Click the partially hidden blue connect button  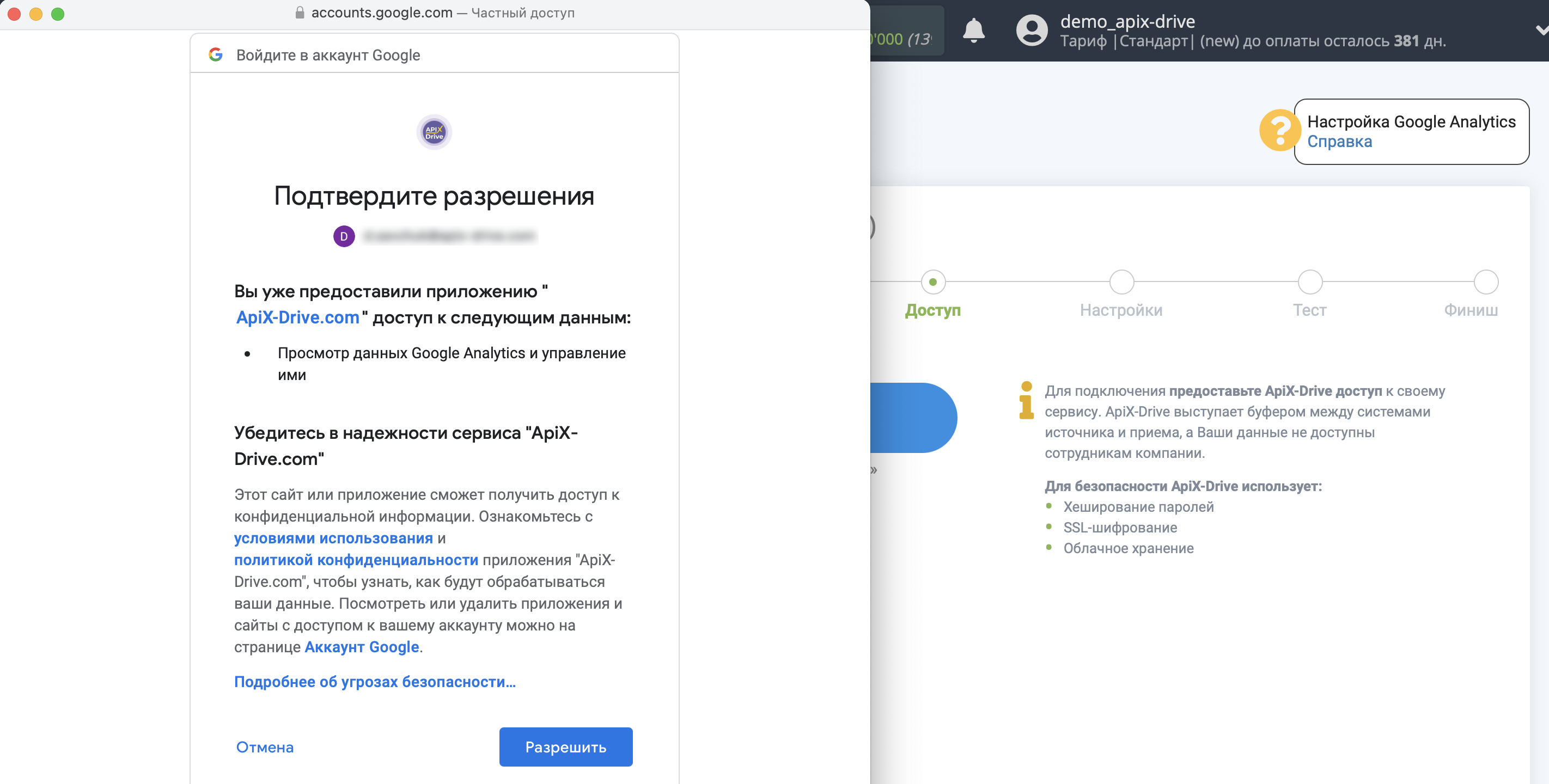(913, 418)
